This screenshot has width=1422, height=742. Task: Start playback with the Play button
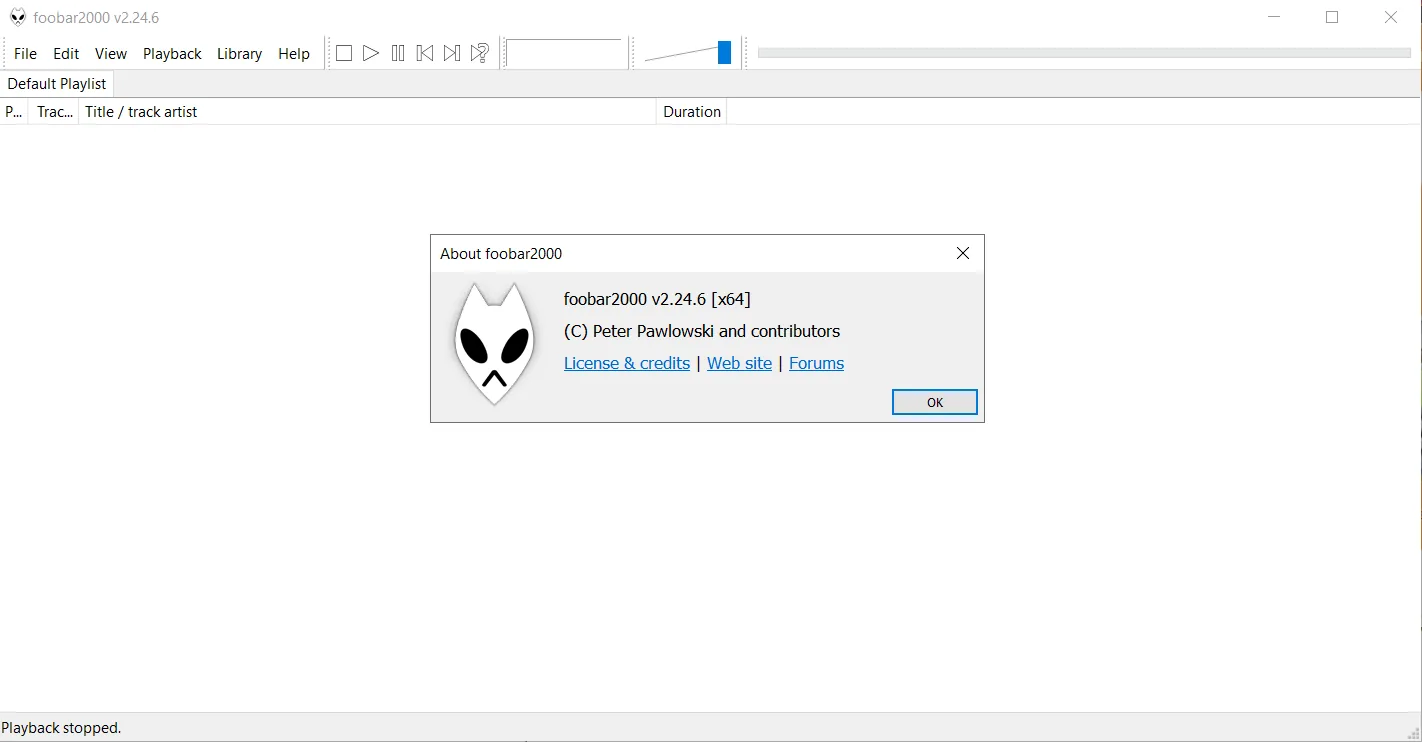pos(371,53)
